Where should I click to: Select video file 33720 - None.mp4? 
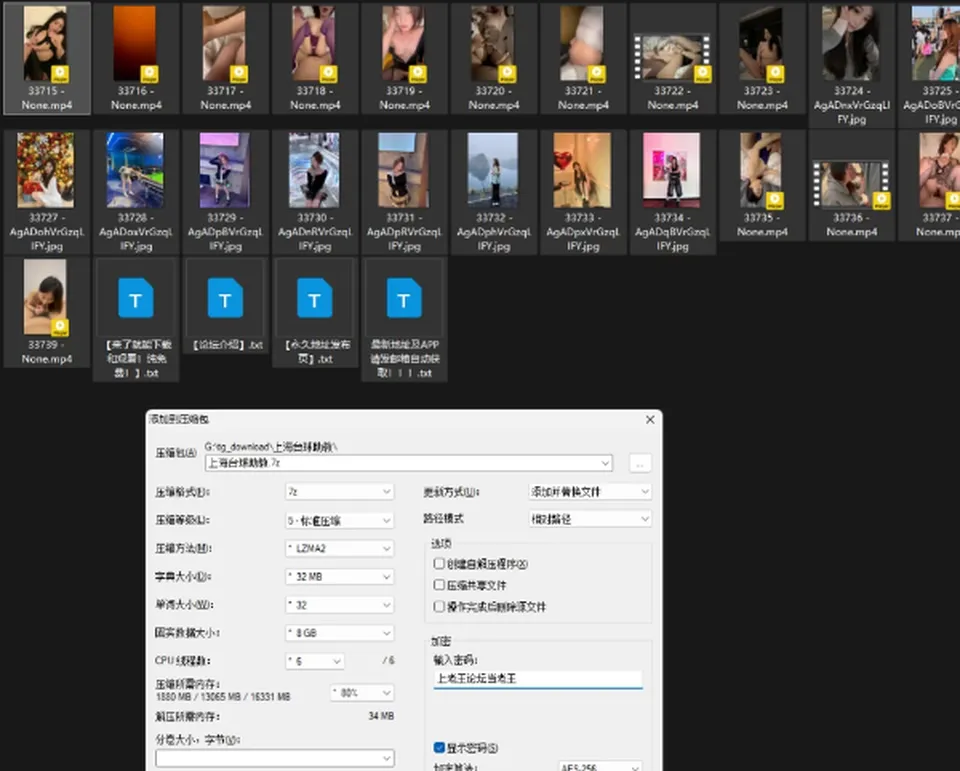493,58
